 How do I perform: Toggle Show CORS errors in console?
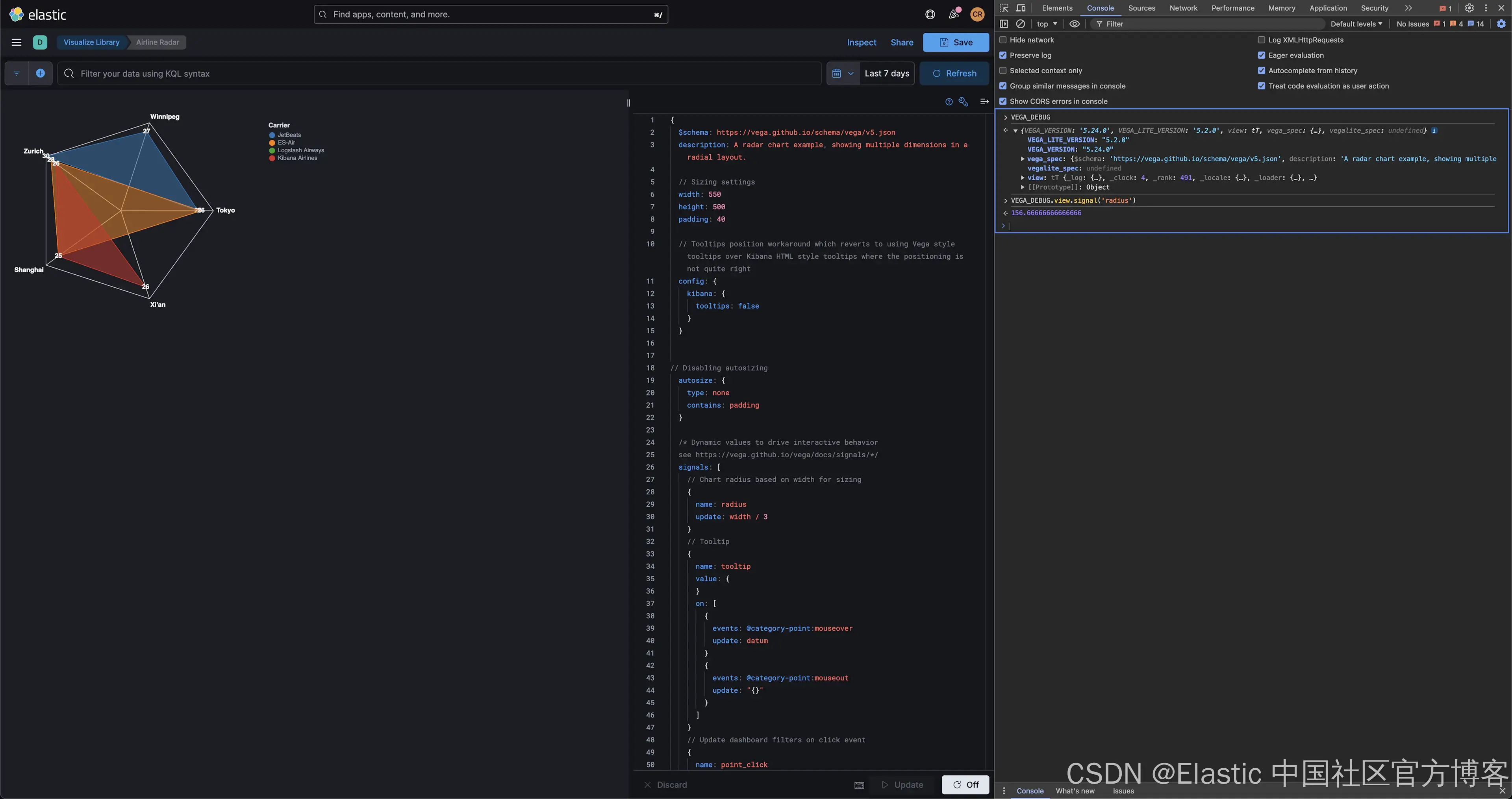pyautogui.click(x=1003, y=101)
